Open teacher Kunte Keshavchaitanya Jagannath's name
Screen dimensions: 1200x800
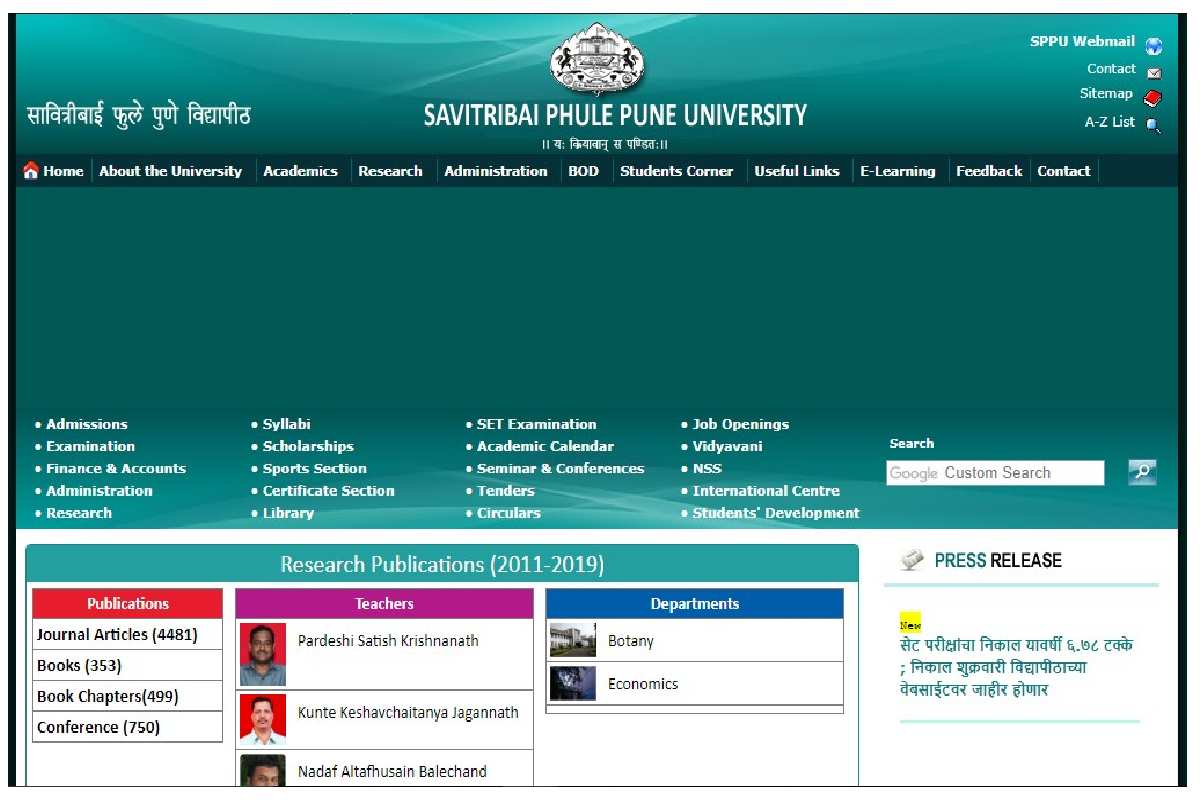point(408,713)
